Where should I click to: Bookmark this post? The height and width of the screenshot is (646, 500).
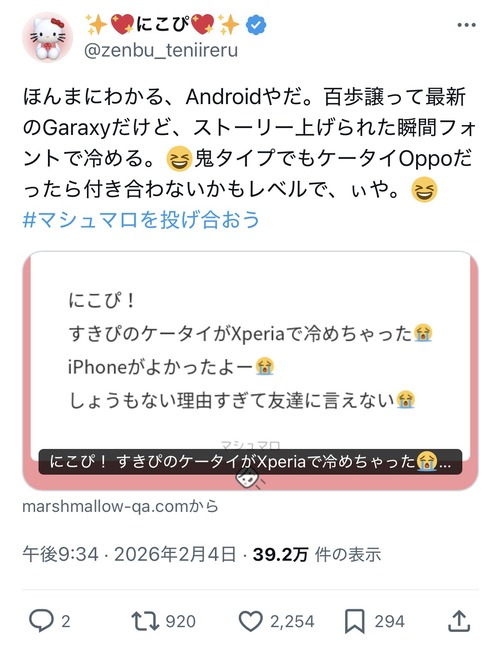[x=355, y=621]
